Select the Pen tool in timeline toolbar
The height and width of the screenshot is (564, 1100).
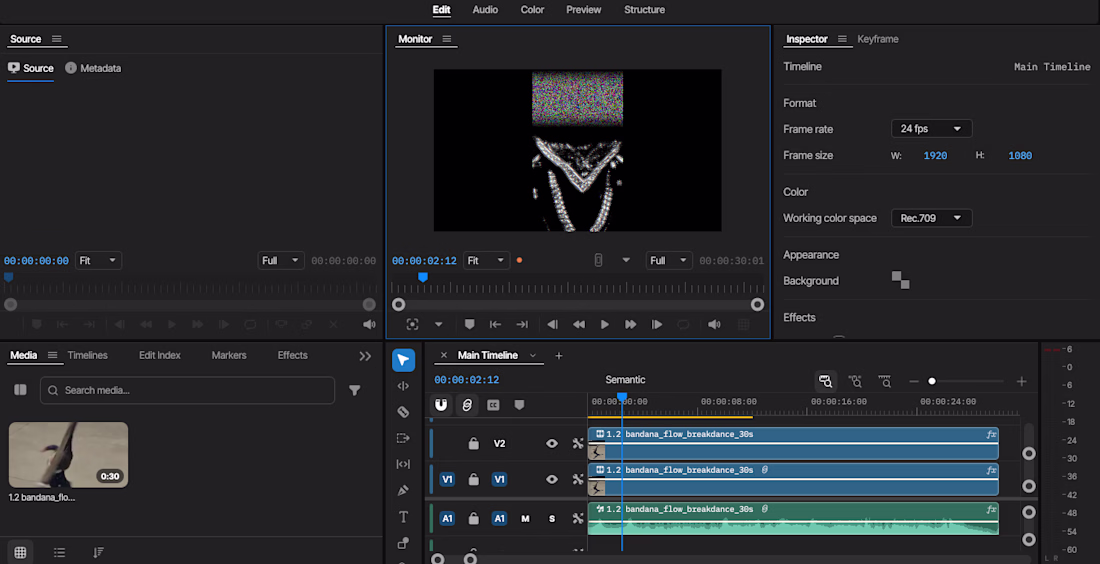pyautogui.click(x=403, y=490)
